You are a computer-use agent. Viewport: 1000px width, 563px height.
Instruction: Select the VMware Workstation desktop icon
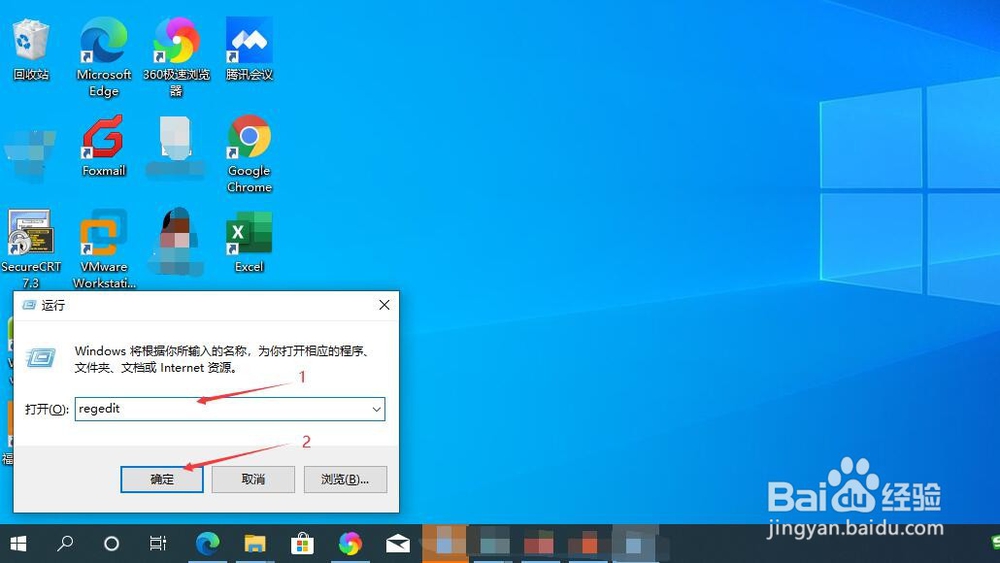(x=104, y=249)
